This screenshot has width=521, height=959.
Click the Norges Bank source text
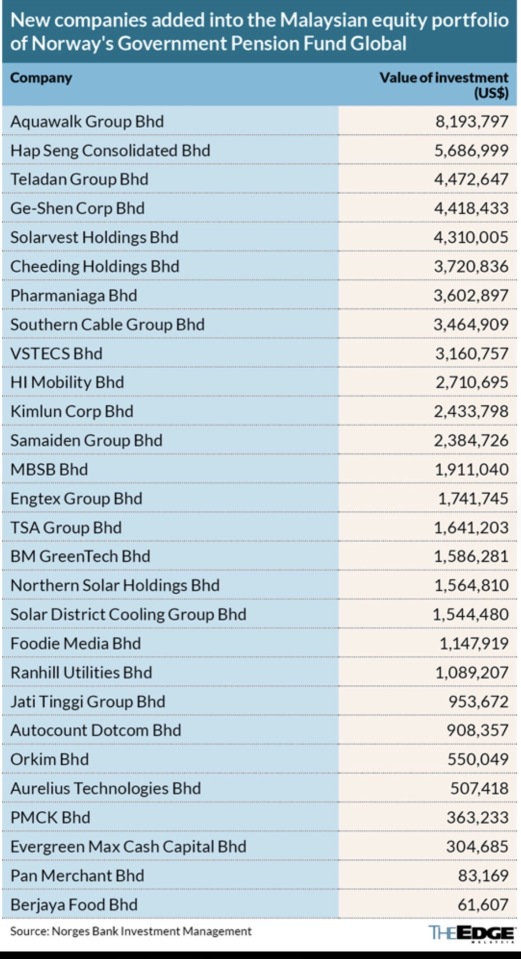click(131, 931)
